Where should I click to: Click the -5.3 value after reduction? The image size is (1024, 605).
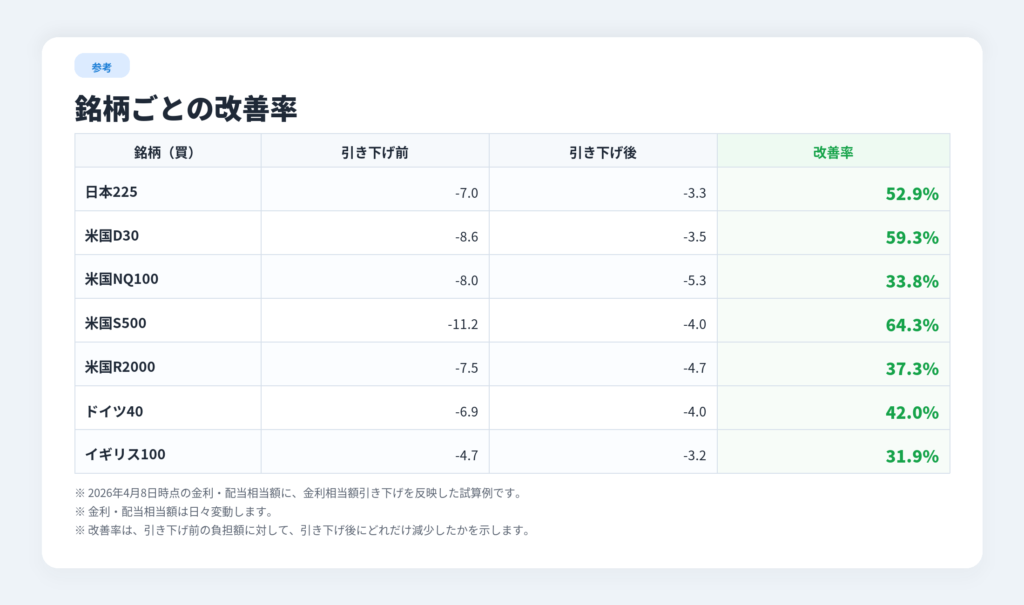pyautogui.click(x=695, y=280)
